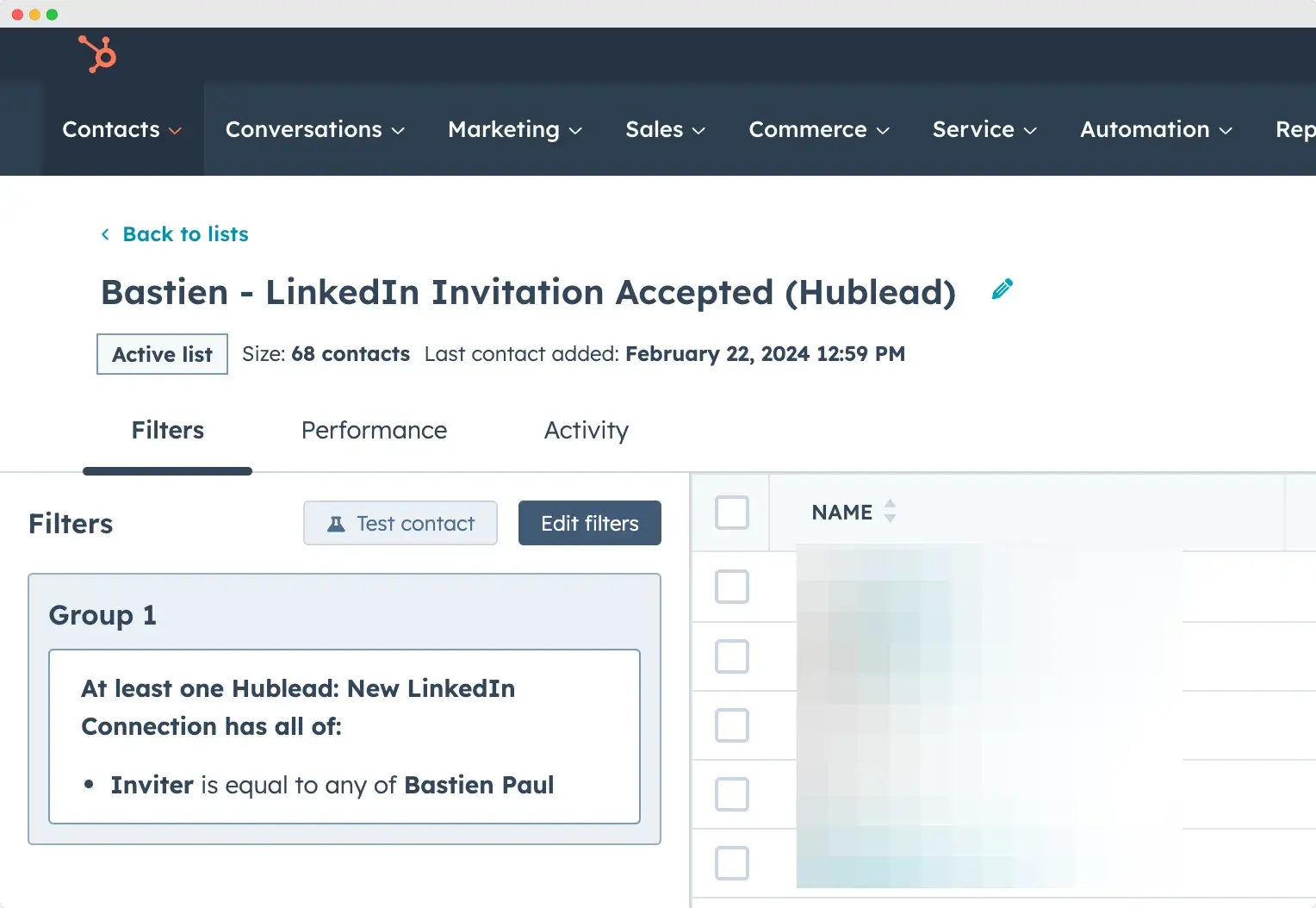Click the HubSpot sprocket logo
The image size is (1316, 908).
pos(97,54)
